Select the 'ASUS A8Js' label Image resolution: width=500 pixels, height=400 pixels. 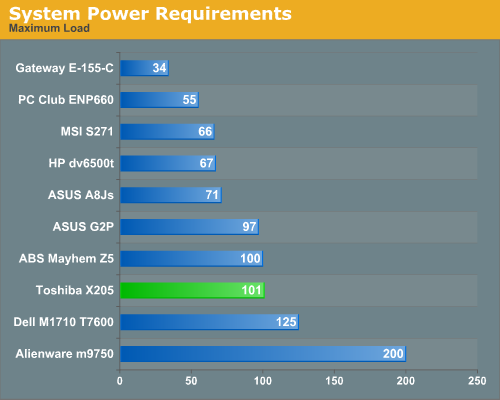[x=81, y=195]
